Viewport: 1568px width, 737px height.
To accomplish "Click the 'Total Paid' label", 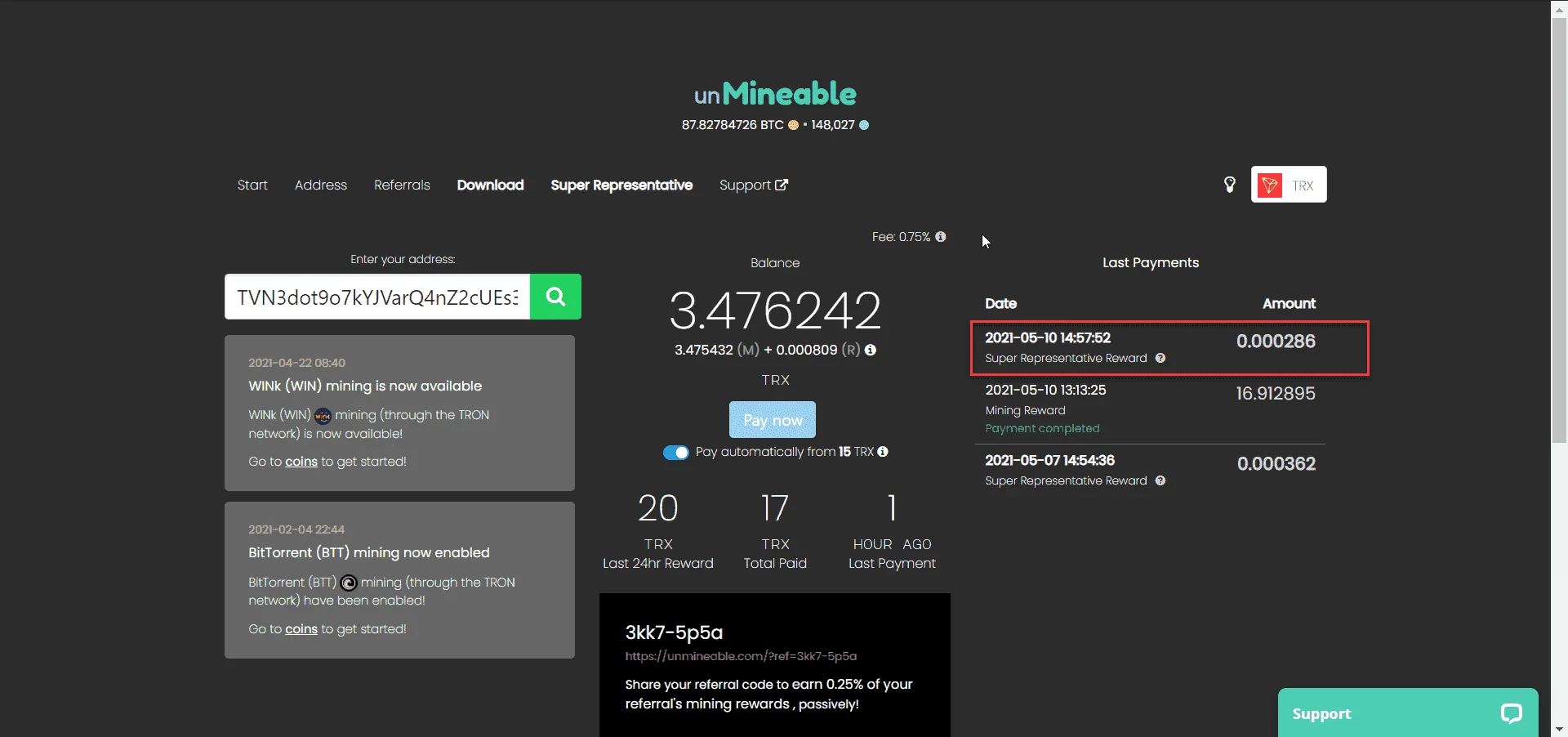I will (x=775, y=563).
